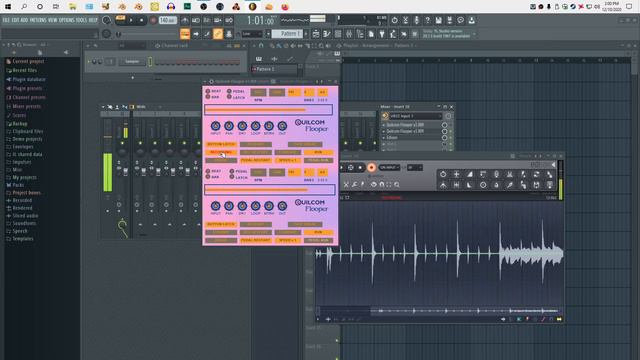Open the Pattern 1 selector dropdown
Screen dimensions: 640x360
[x=288, y=34]
